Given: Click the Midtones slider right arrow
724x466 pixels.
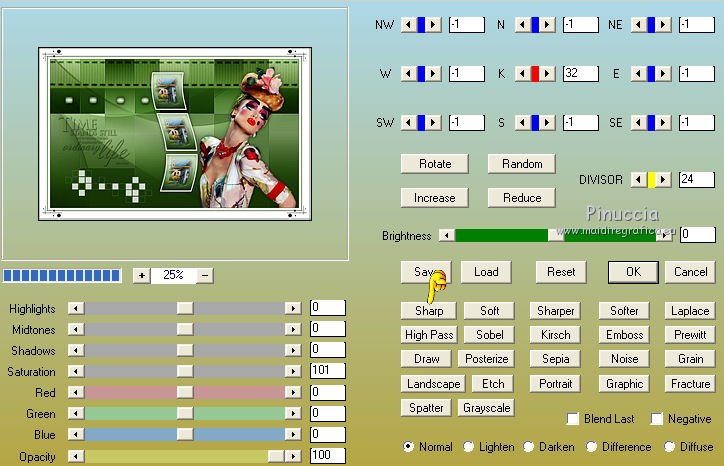Looking at the screenshot, I should [293, 329].
